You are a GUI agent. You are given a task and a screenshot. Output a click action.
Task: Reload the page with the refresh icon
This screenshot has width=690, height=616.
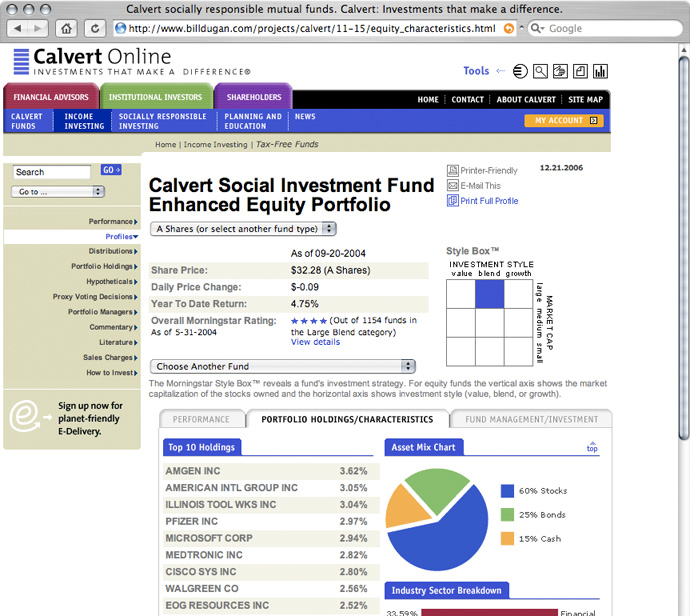pyautogui.click(x=95, y=29)
